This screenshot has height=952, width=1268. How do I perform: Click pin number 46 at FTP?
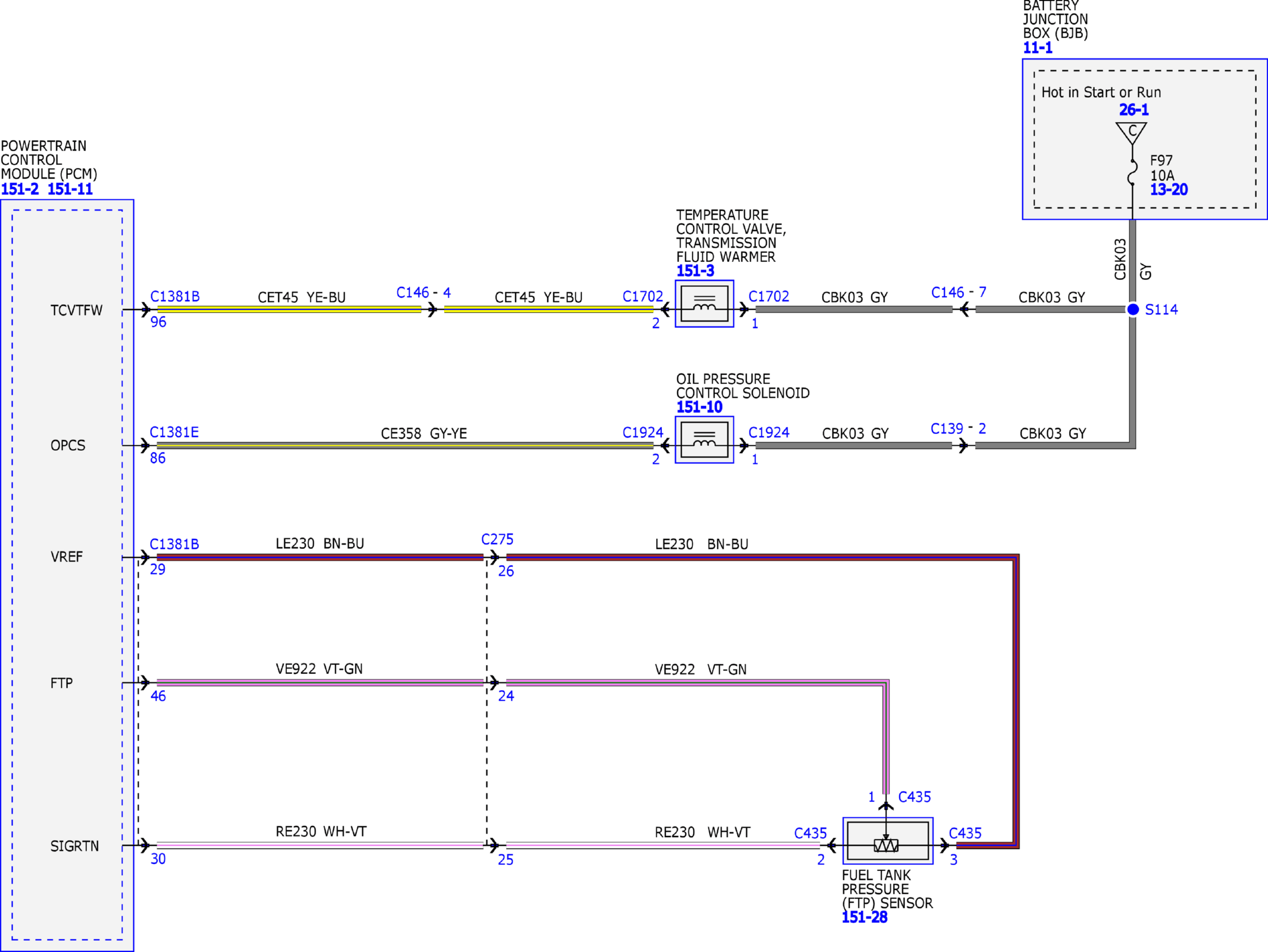[158, 696]
